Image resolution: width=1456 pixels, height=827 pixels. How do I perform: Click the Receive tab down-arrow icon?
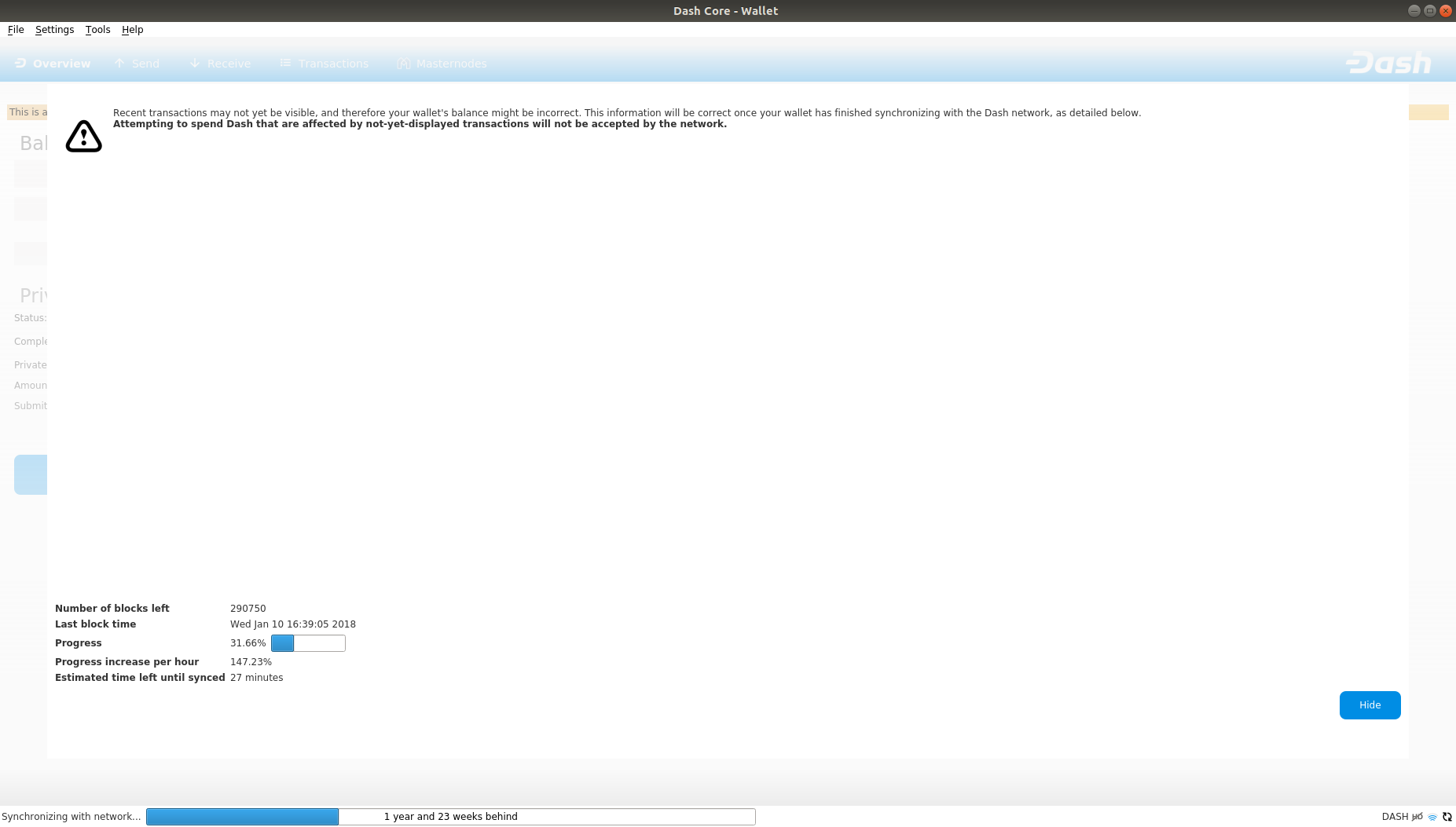[195, 63]
